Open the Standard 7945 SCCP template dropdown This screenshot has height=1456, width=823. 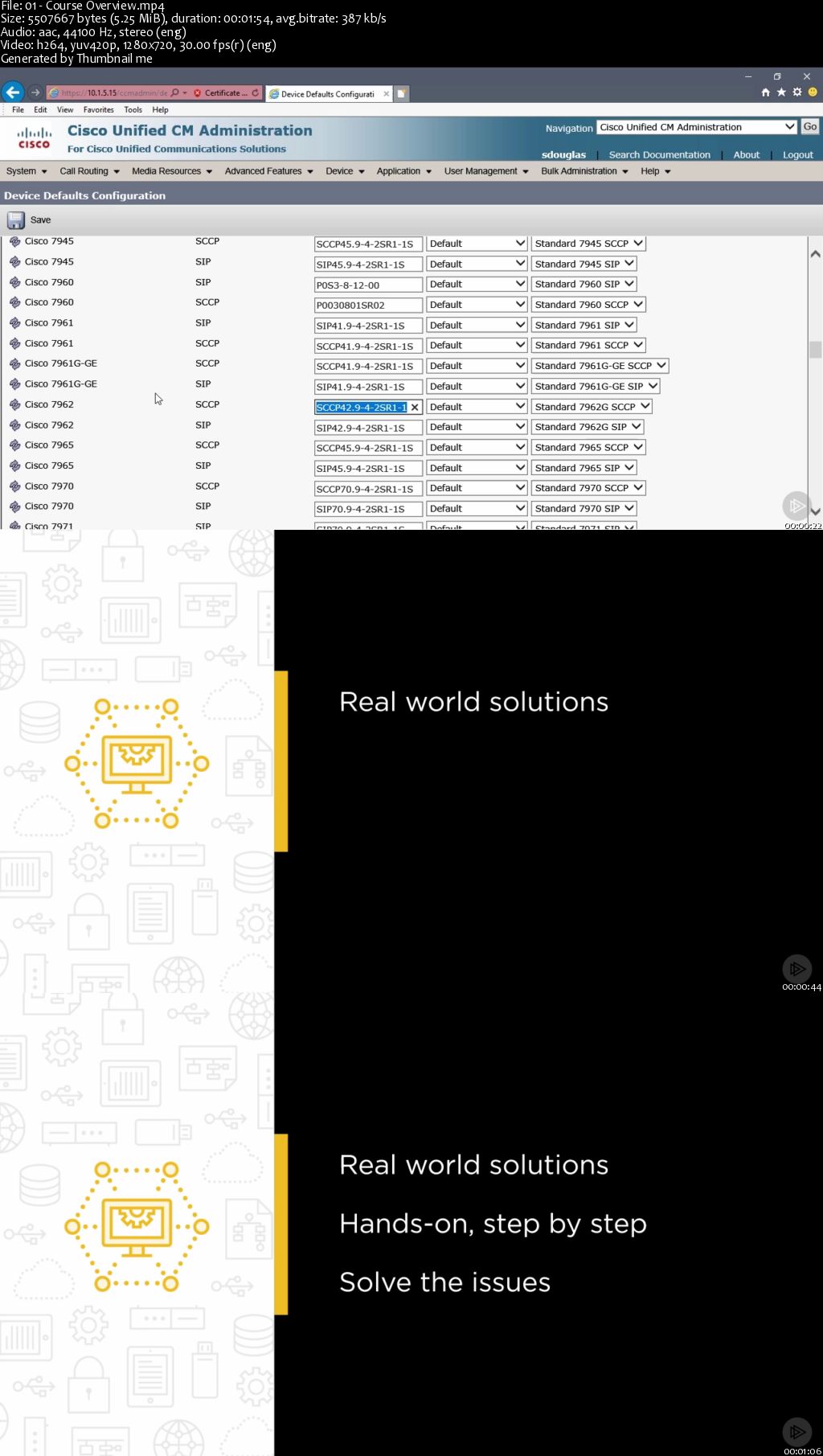589,244
